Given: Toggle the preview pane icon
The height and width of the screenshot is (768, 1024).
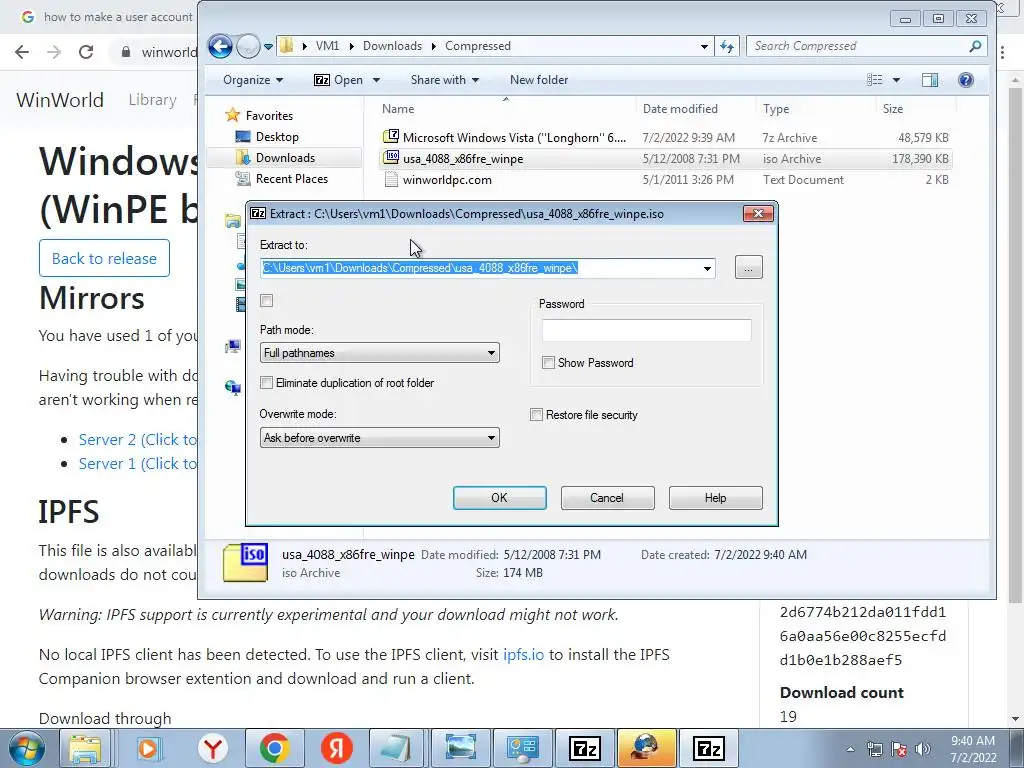Looking at the screenshot, I should coord(930,80).
